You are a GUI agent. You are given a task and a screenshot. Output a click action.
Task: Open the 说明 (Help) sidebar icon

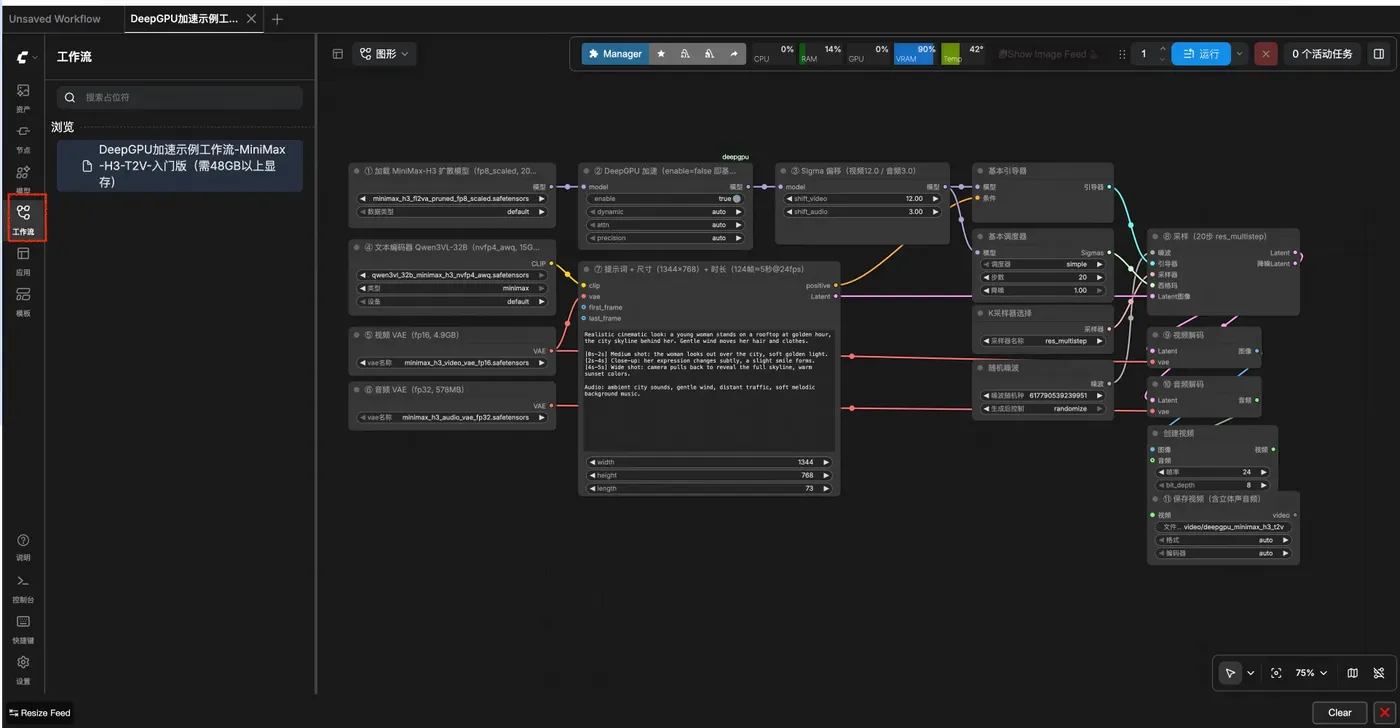point(23,547)
